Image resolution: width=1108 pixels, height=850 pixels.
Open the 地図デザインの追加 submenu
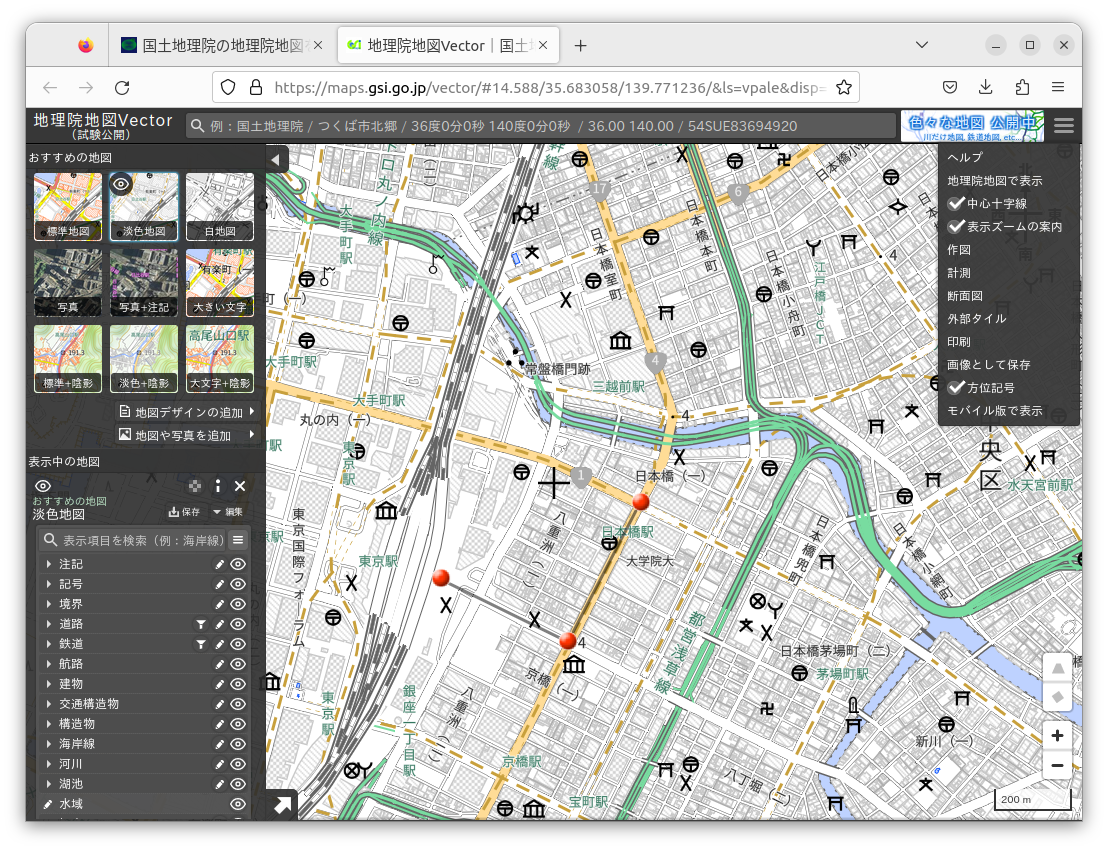(187, 412)
